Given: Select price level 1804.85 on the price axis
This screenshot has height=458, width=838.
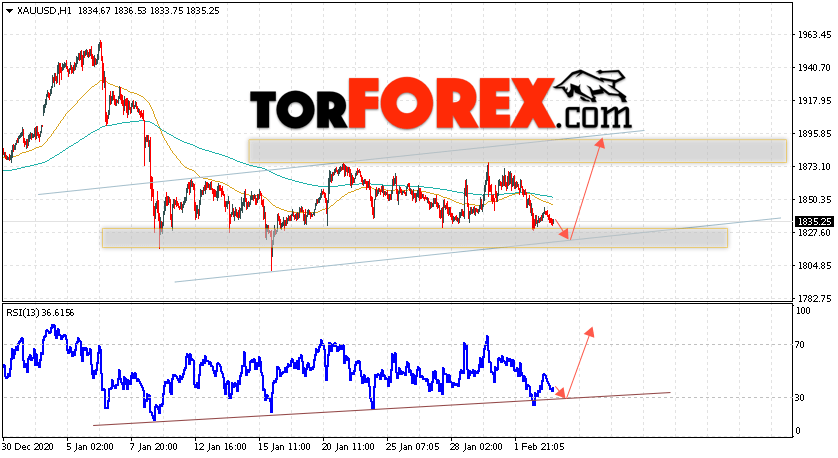Looking at the screenshot, I should coord(814,266).
